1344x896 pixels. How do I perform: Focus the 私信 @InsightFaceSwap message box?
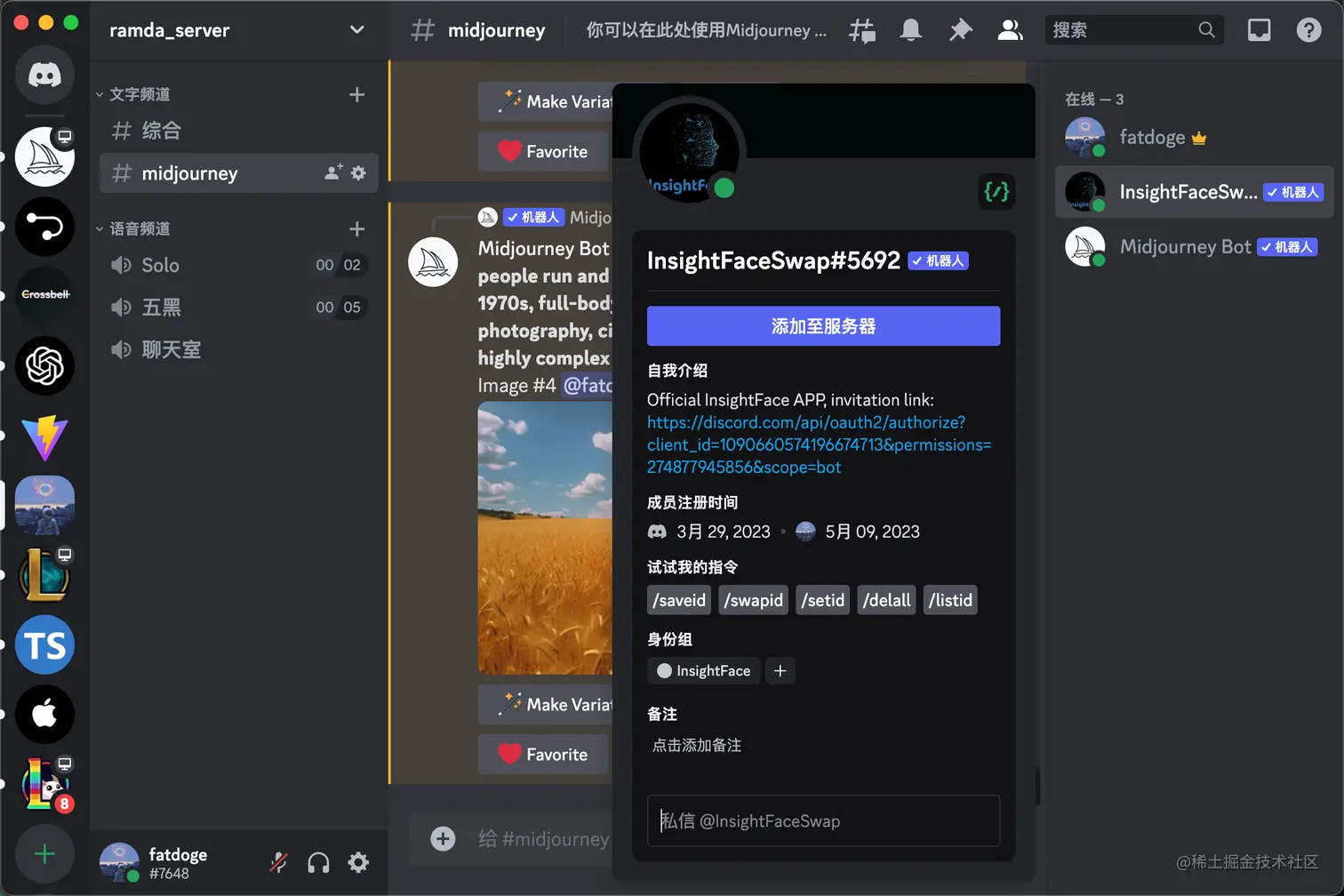[x=823, y=820]
